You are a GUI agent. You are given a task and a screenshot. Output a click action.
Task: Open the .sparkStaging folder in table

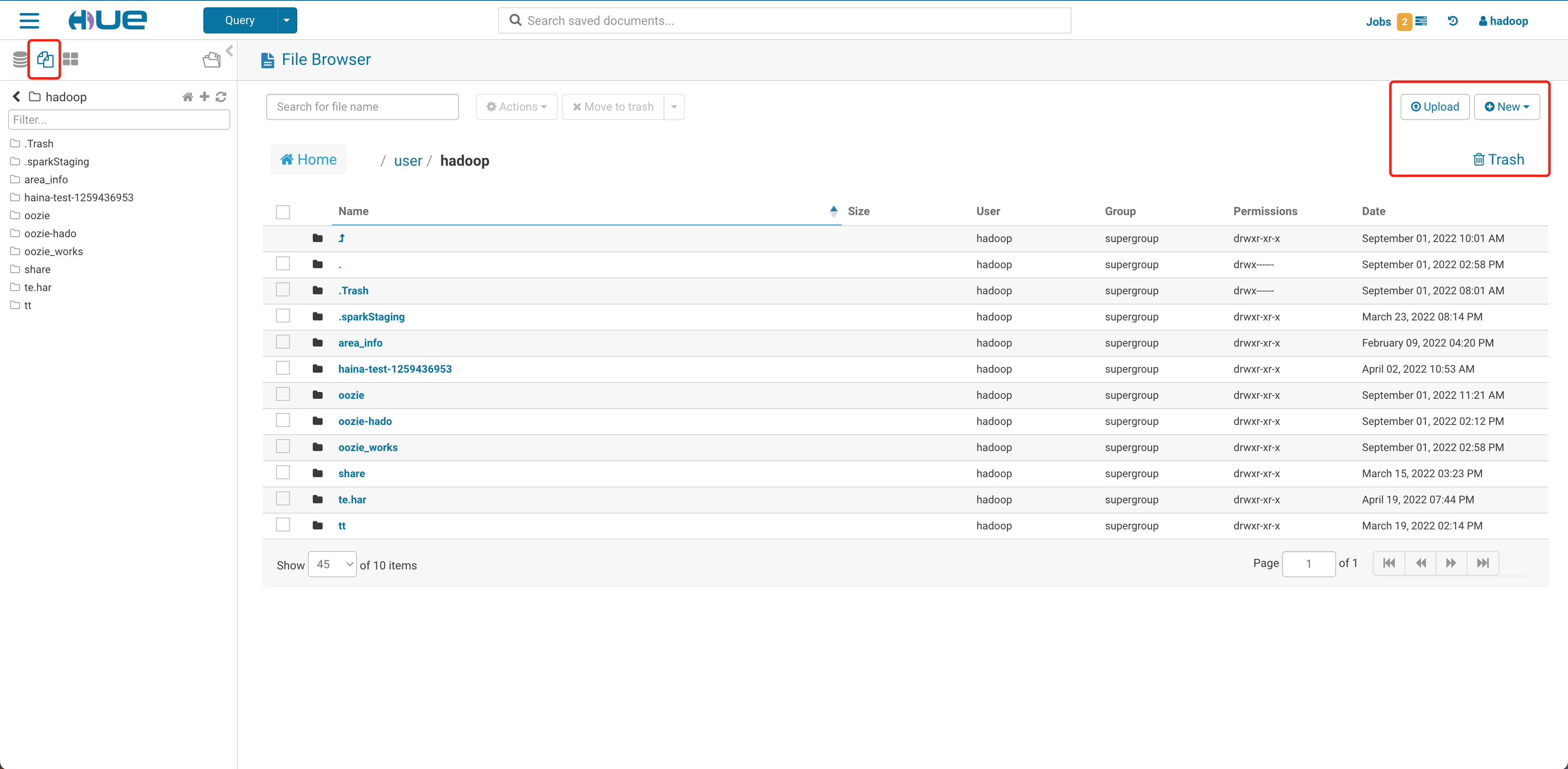(371, 317)
